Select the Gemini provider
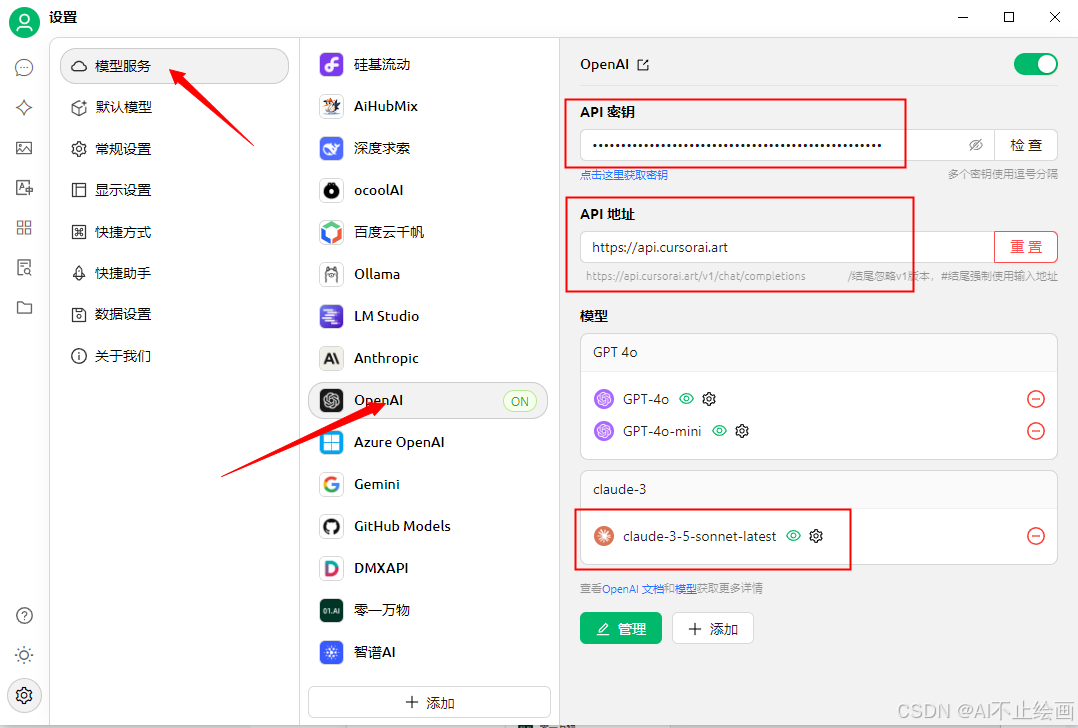 tap(428, 484)
